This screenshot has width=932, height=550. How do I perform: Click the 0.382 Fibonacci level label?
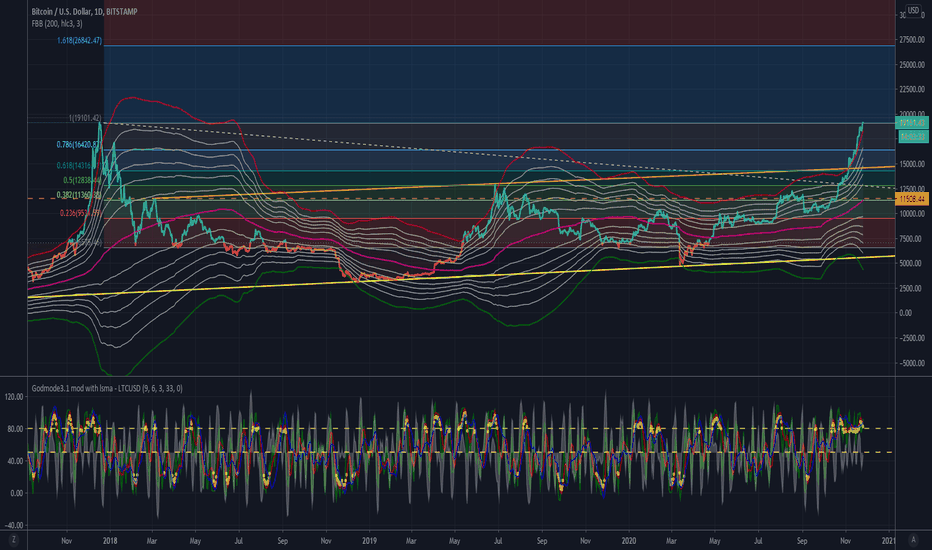click(x=79, y=195)
